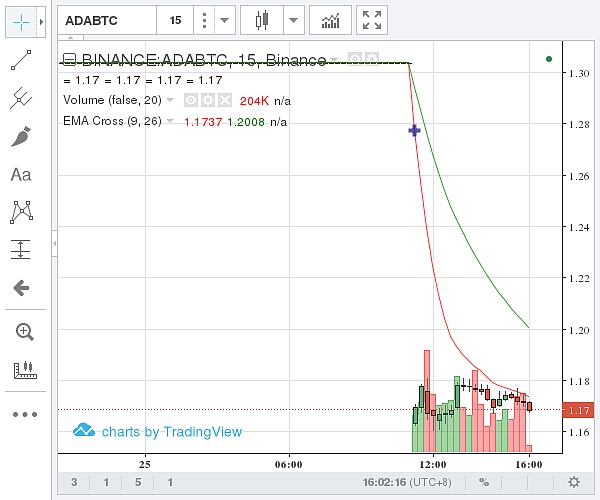Screen dimensions: 600x500
Task: Select the 5 date range button
Action: click(x=138, y=482)
